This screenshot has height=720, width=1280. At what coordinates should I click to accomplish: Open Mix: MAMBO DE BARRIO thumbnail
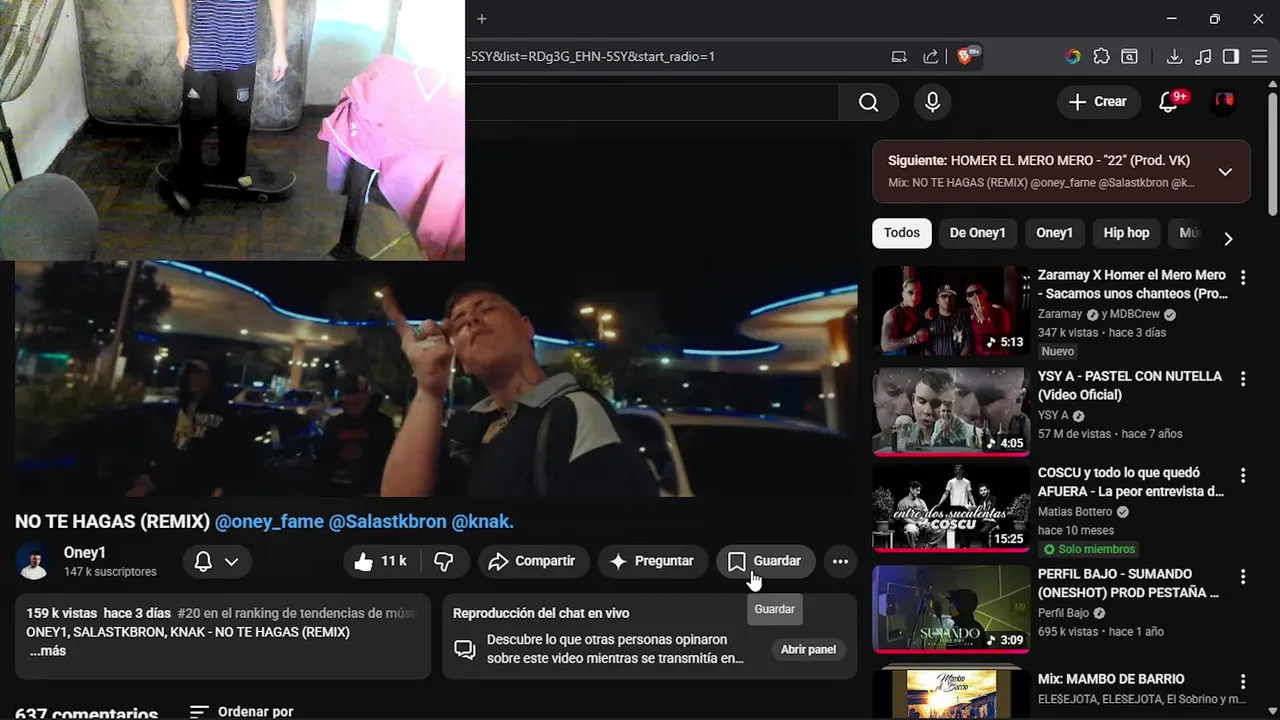point(950,694)
